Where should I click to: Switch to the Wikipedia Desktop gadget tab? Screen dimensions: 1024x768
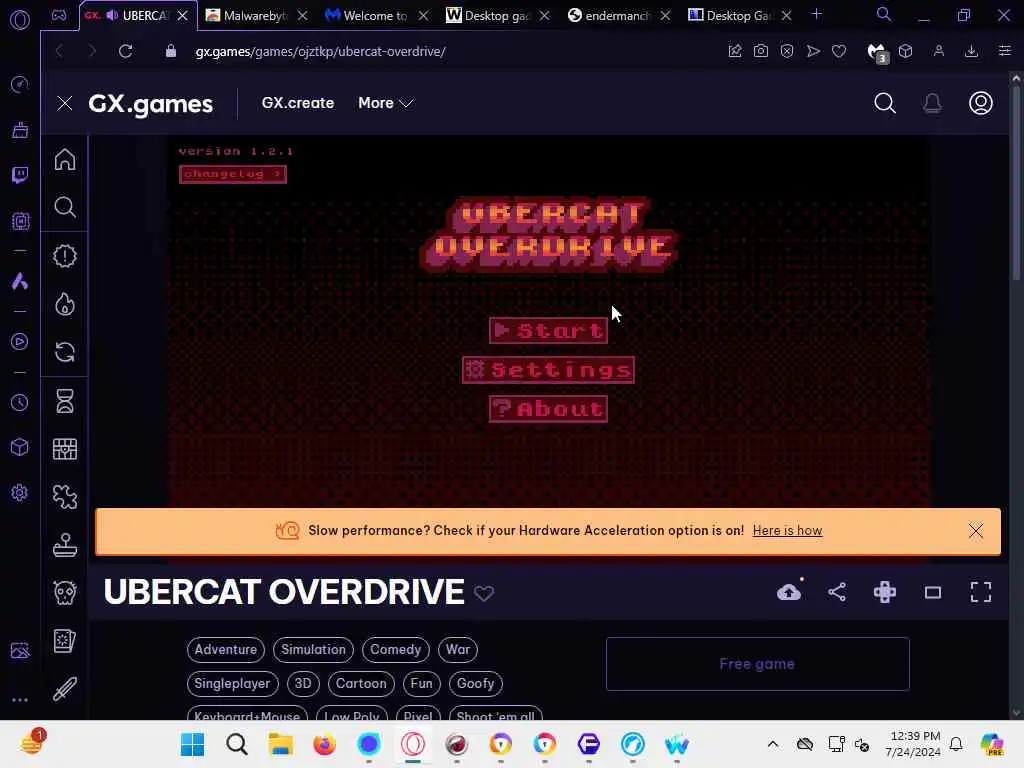[x=497, y=15]
